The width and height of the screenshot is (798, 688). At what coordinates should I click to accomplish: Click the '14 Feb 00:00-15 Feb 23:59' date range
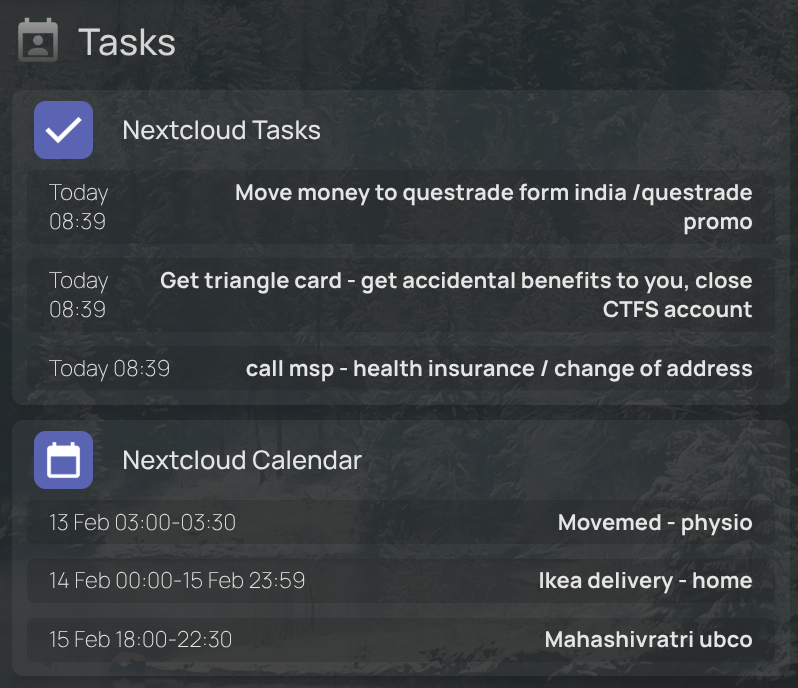[177, 581]
